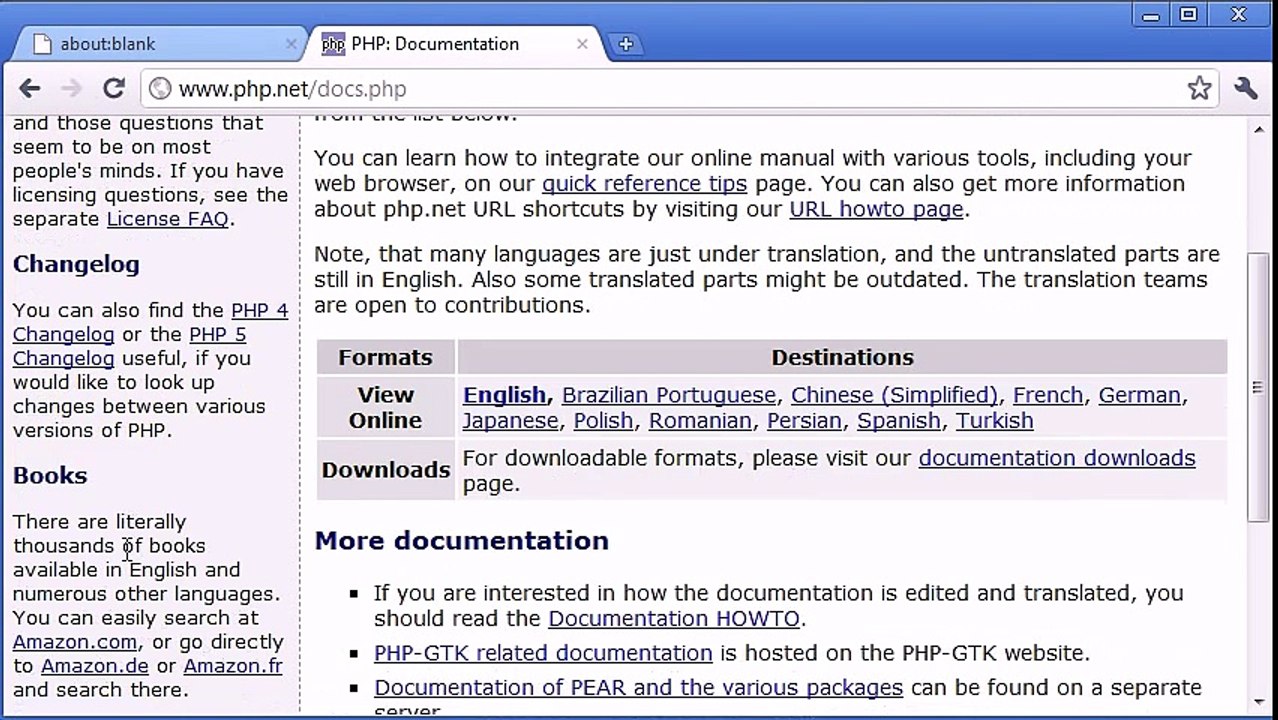
Task: View the Turkish manual
Action: pos(995,421)
